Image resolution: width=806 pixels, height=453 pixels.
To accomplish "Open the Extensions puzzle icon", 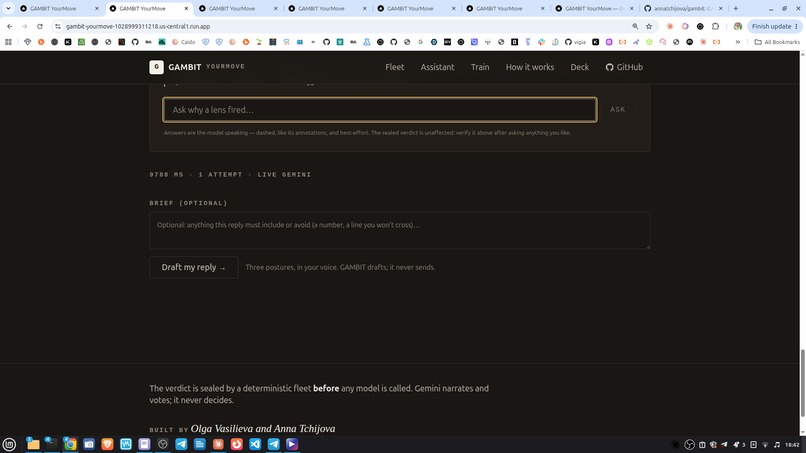I will [716, 26].
